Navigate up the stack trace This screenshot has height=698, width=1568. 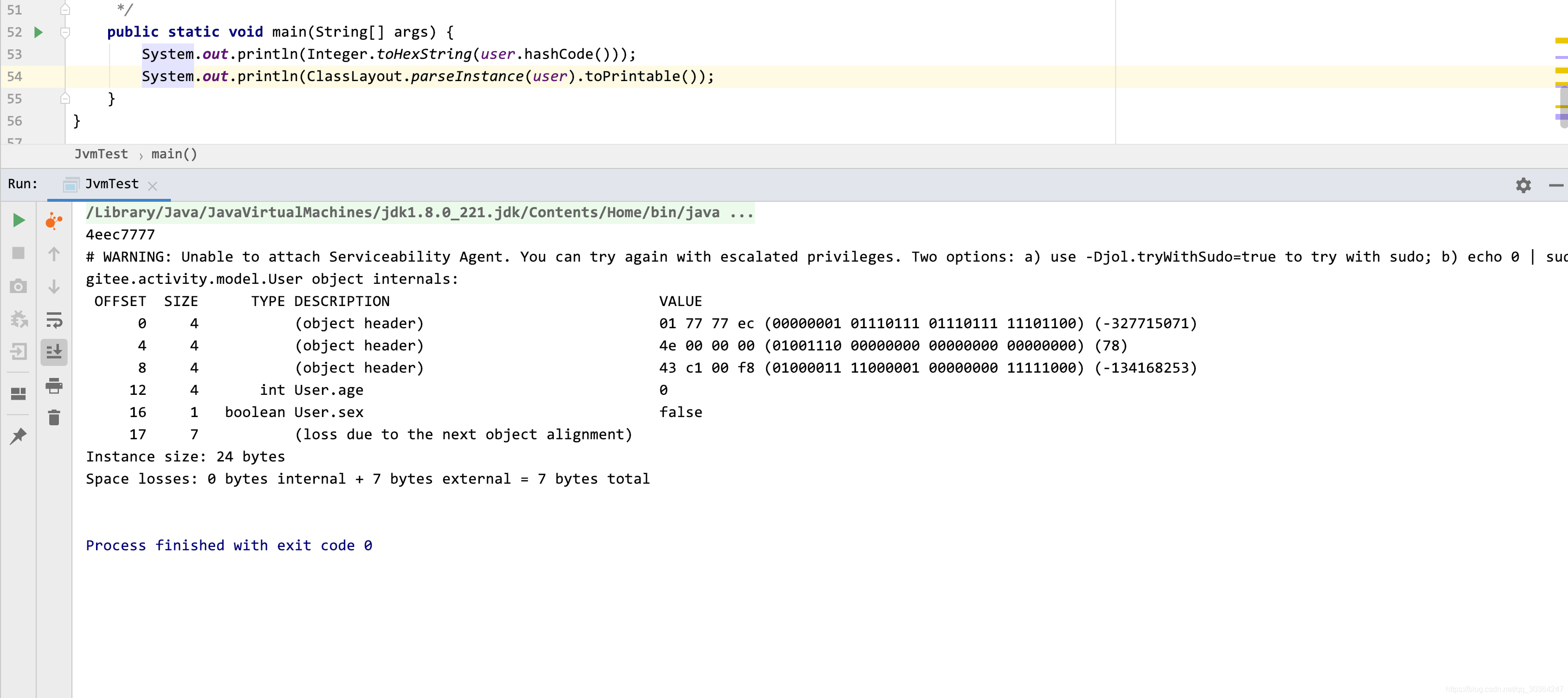(x=54, y=254)
